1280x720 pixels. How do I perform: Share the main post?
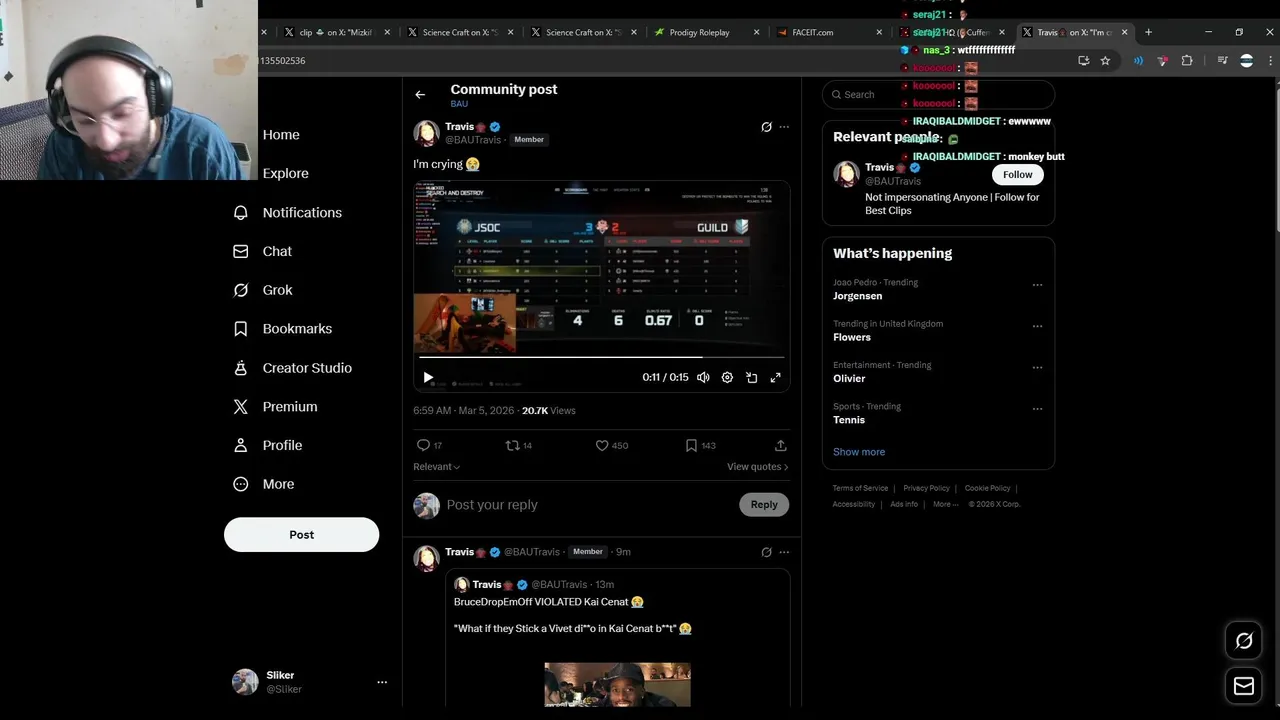(x=780, y=445)
